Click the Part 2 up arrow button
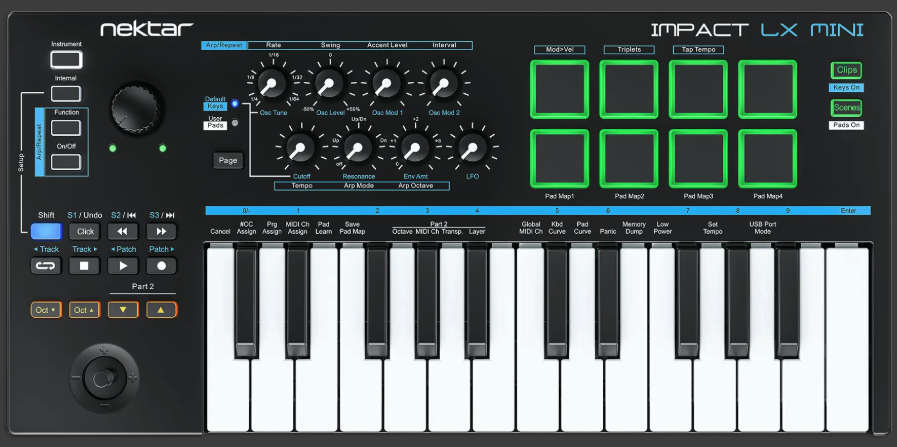Image resolution: width=897 pixels, height=447 pixels. [x=161, y=310]
